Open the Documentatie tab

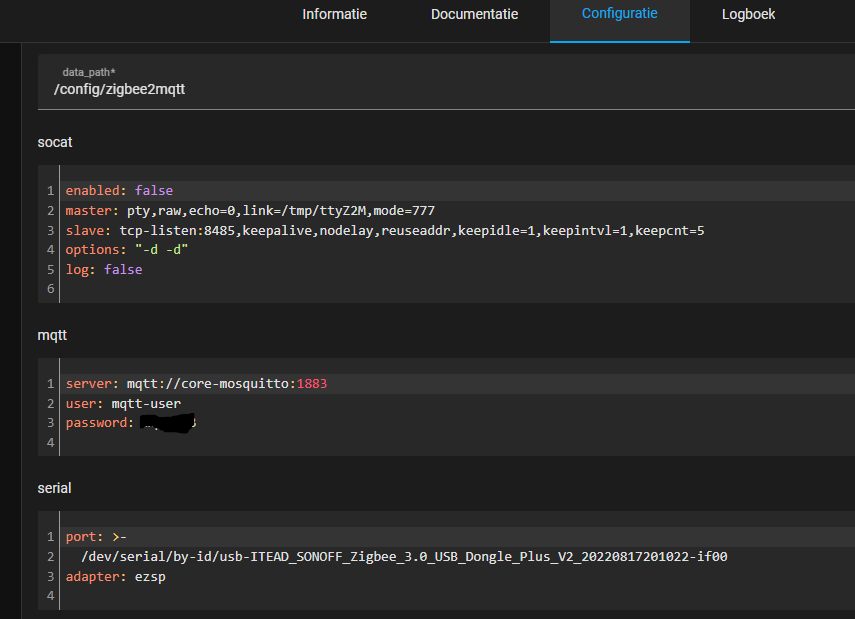[474, 14]
